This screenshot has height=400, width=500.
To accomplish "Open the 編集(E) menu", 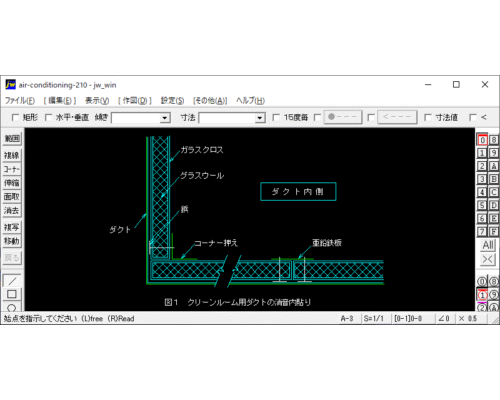I will pyautogui.click(x=60, y=100).
